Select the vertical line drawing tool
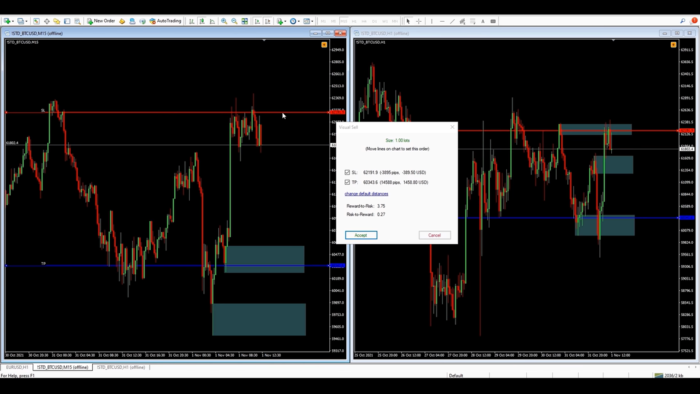This screenshot has width=700, height=394. 432,21
